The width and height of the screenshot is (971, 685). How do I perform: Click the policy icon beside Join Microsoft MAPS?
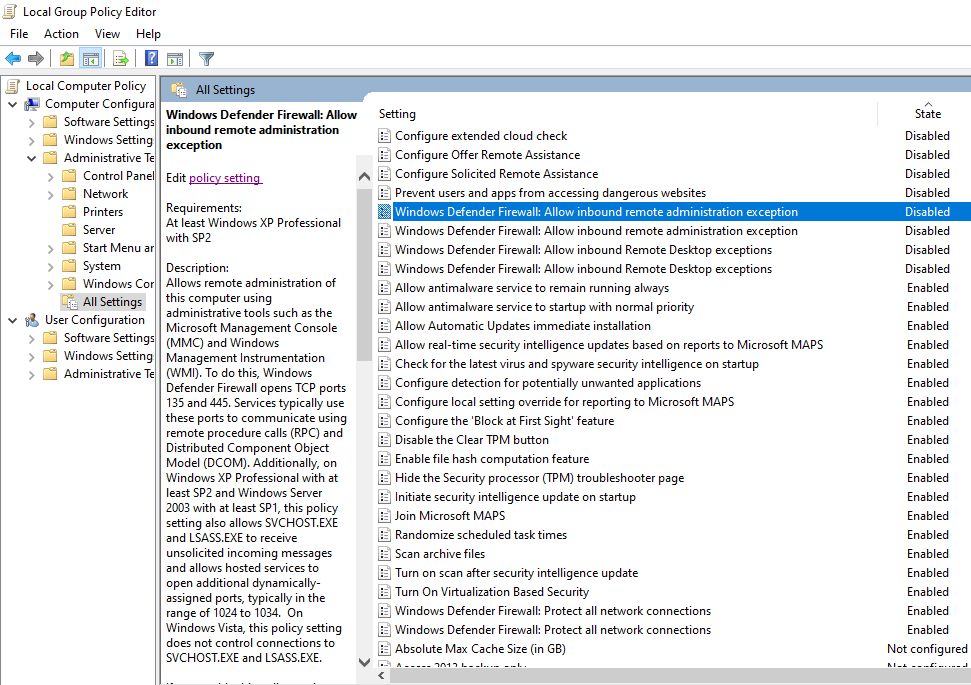[385, 516]
